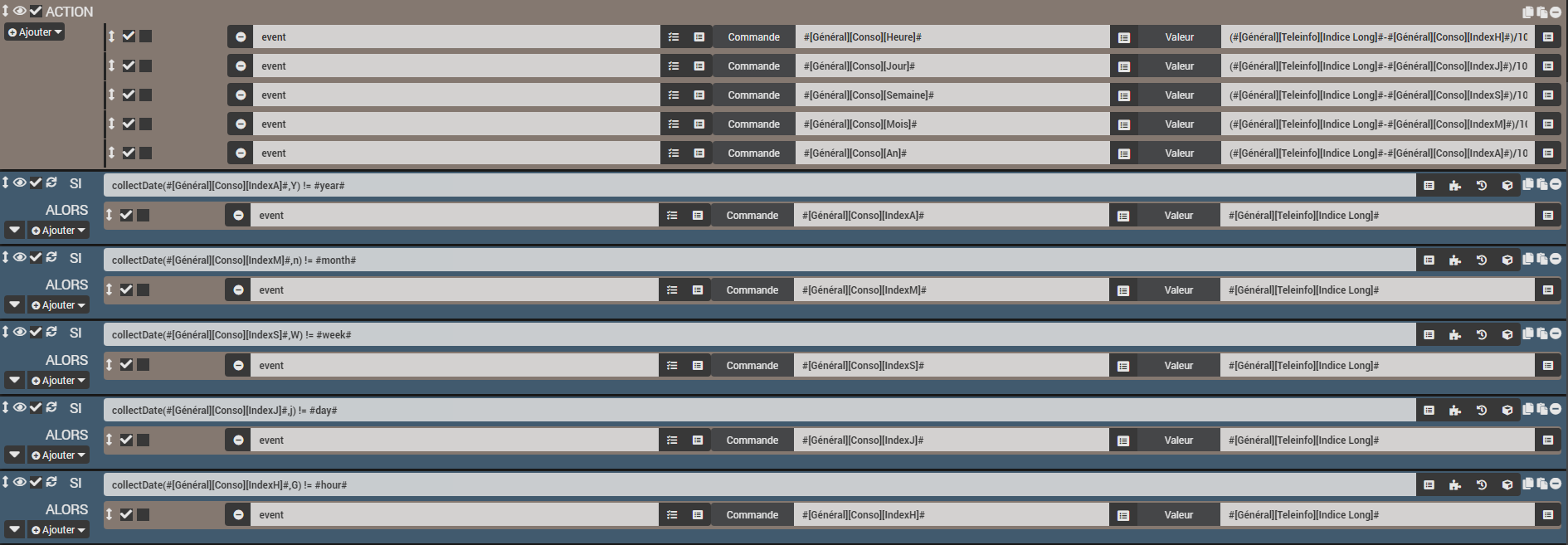The image size is (1568, 545).
Task: Tick the parallel box for Conso An action
Action: pos(145,153)
